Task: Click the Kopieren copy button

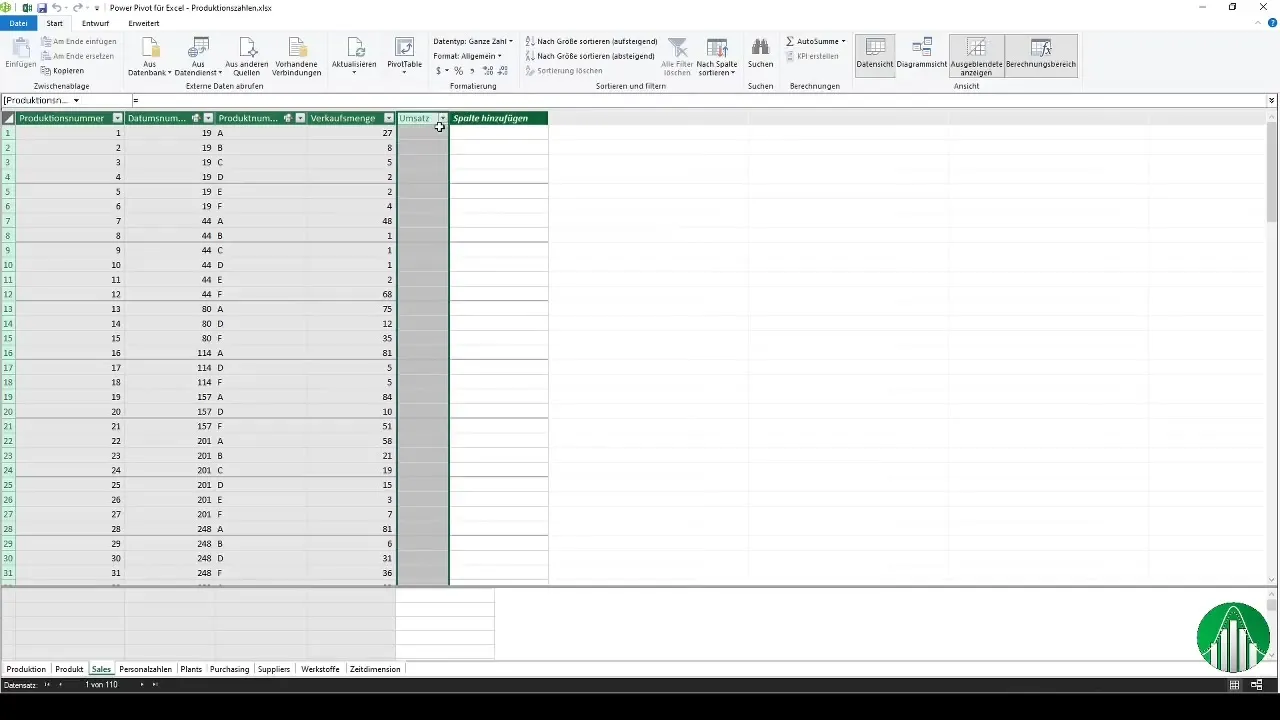Action: pyautogui.click(x=63, y=71)
